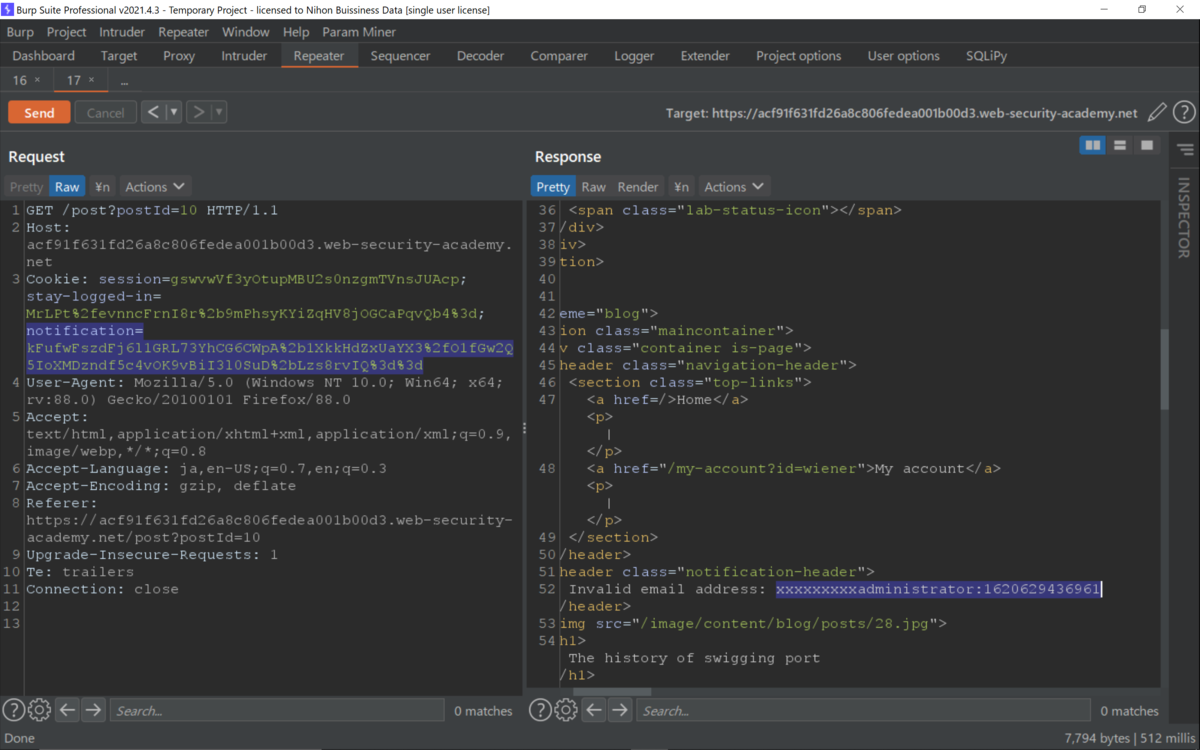Go to next response search match

[620, 710]
